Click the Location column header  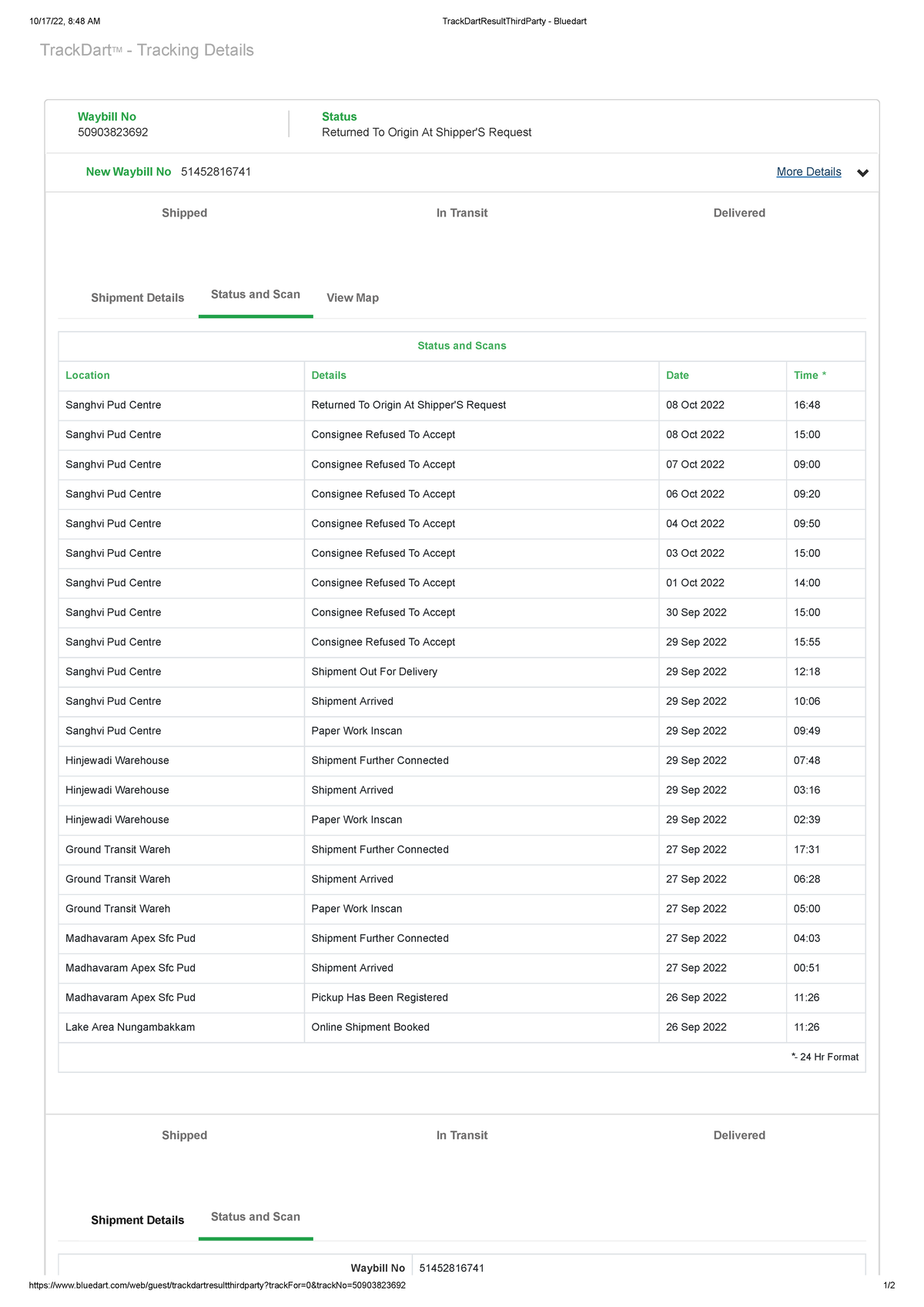pos(88,375)
